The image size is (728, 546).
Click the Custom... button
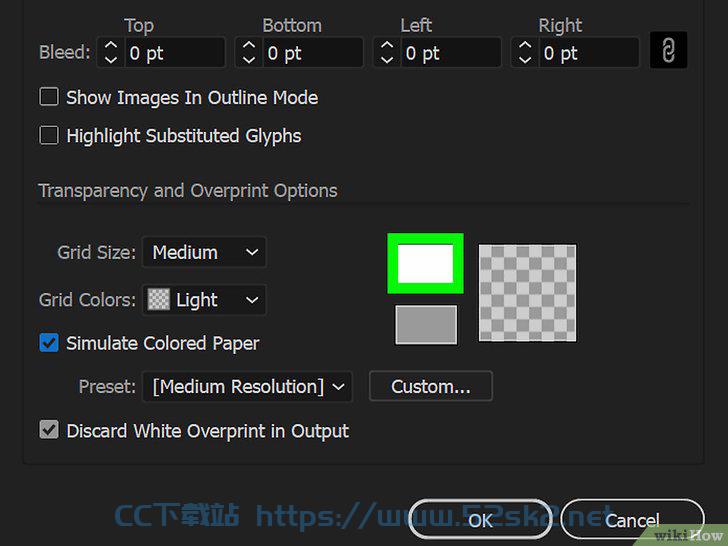[x=431, y=386]
